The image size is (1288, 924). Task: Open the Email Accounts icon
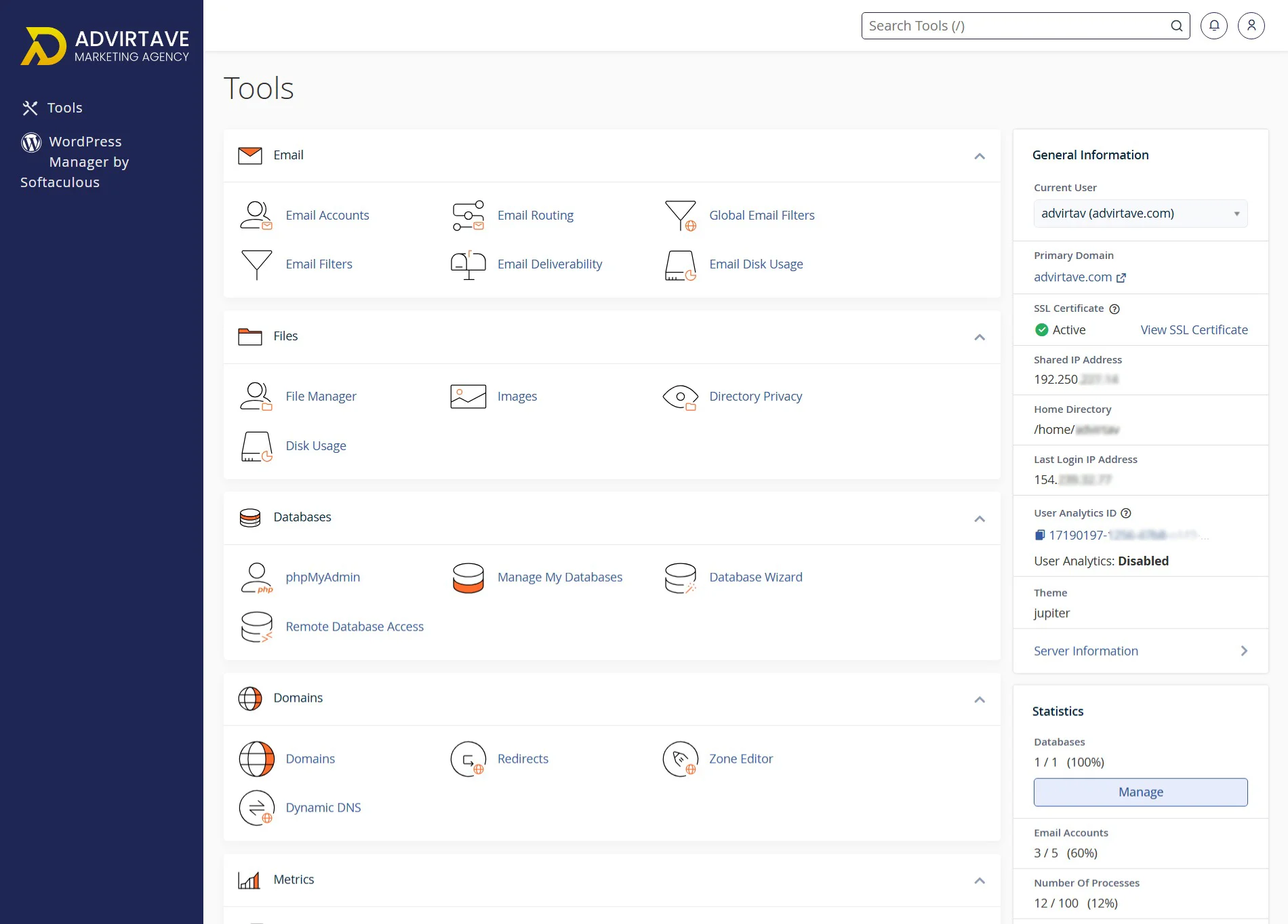[x=256, y=216]
